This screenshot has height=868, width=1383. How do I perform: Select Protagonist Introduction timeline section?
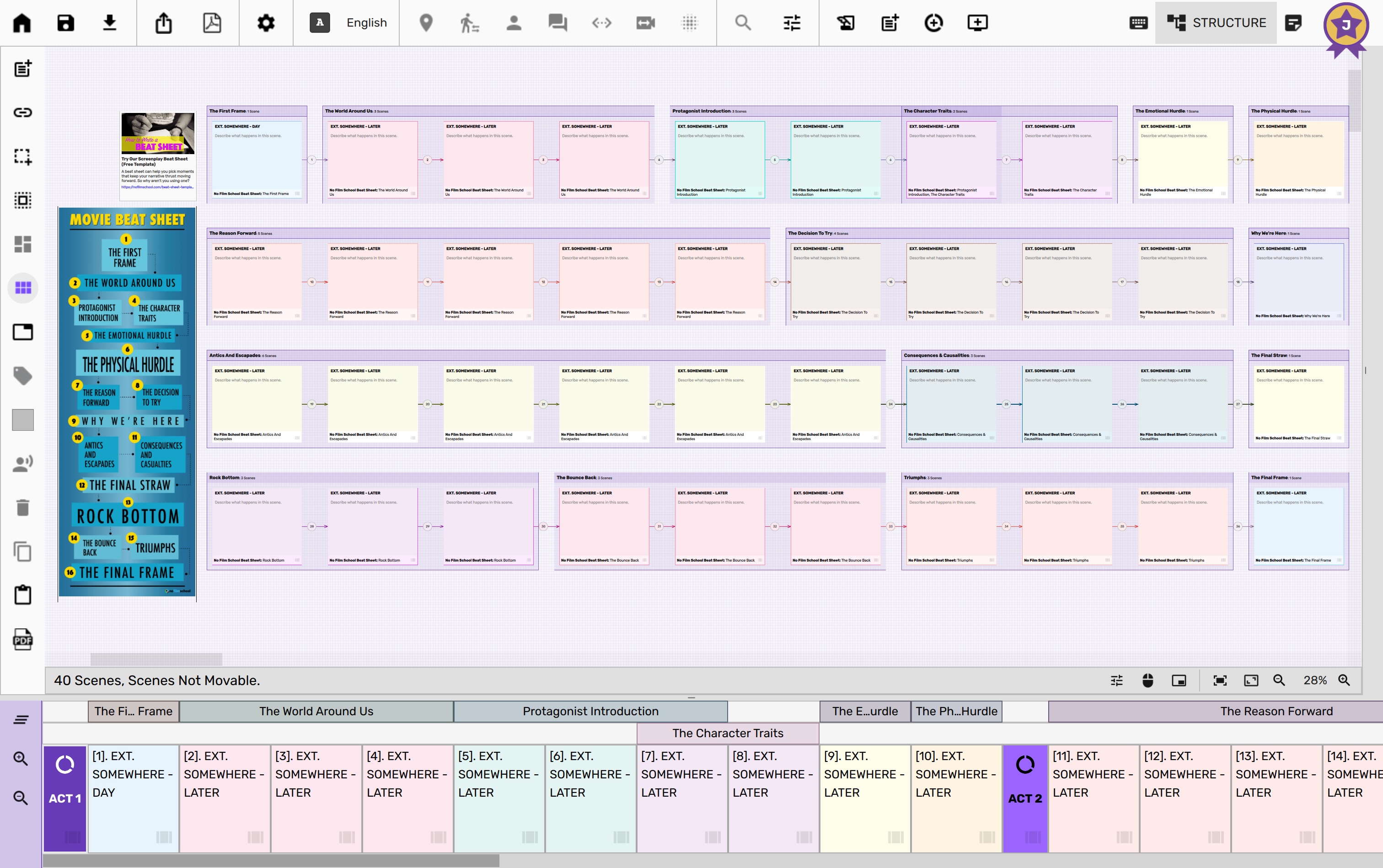[590, 711]
